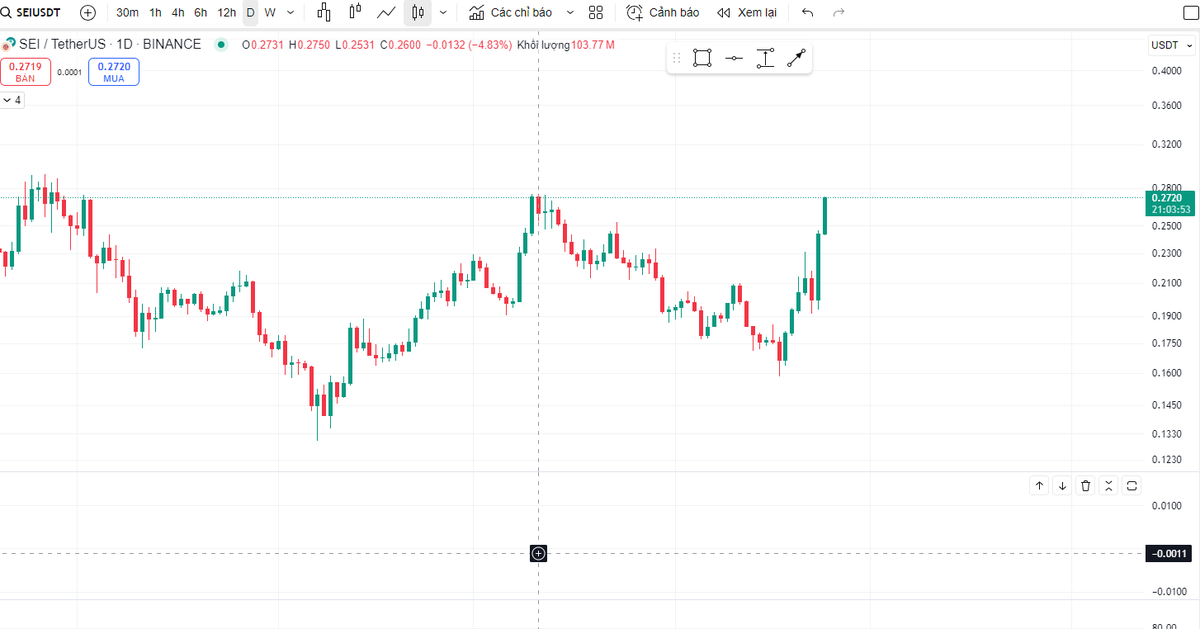Open the chart layout grid icon

tap(595, 12)
